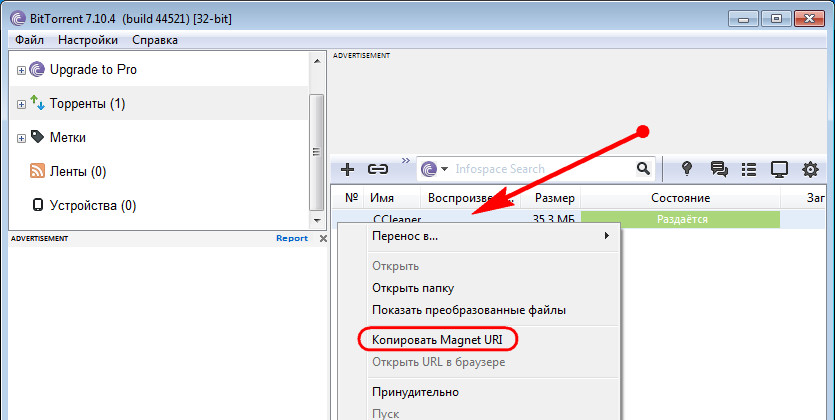Close the left advertisement panel
The image size is (835, 420).
[323, 238]
